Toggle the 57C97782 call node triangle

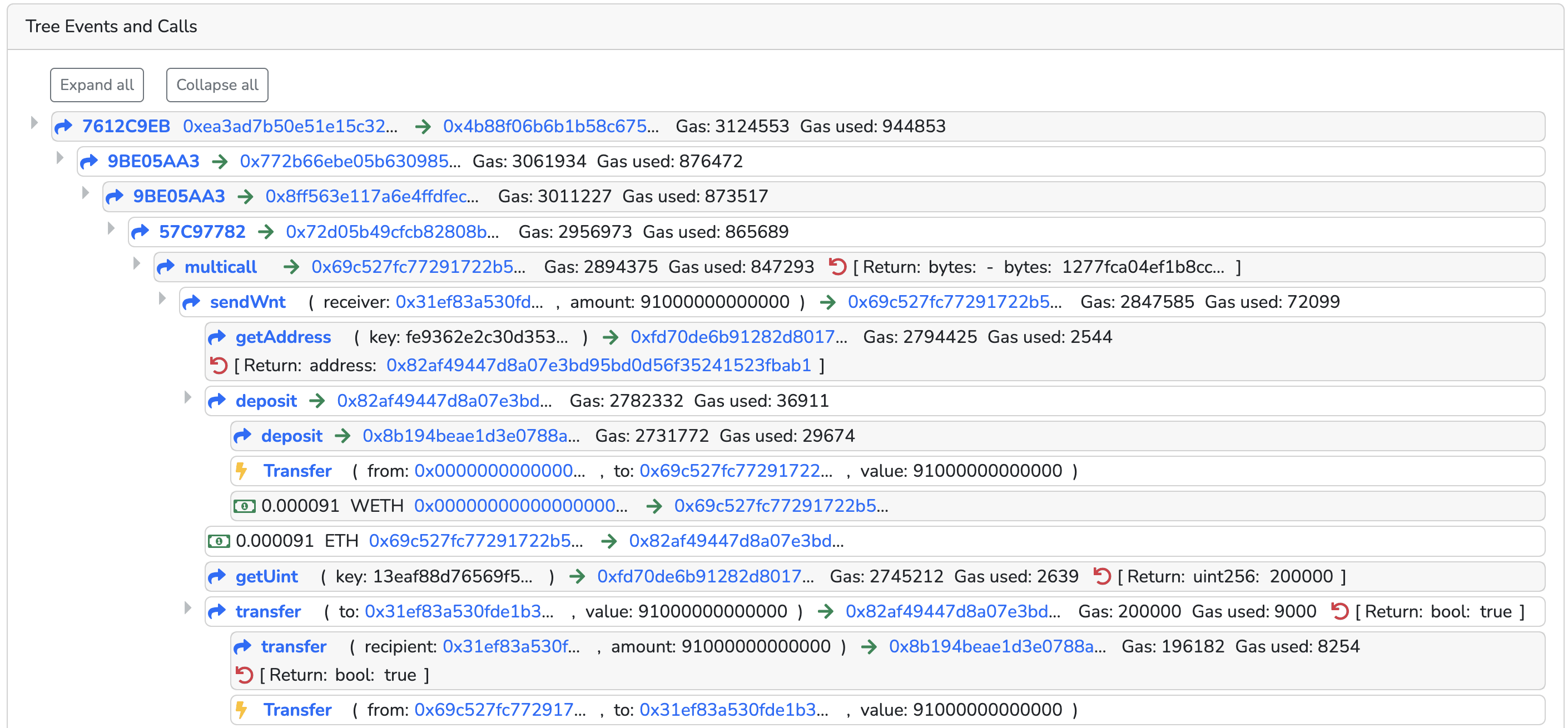(x=111, y=228)
